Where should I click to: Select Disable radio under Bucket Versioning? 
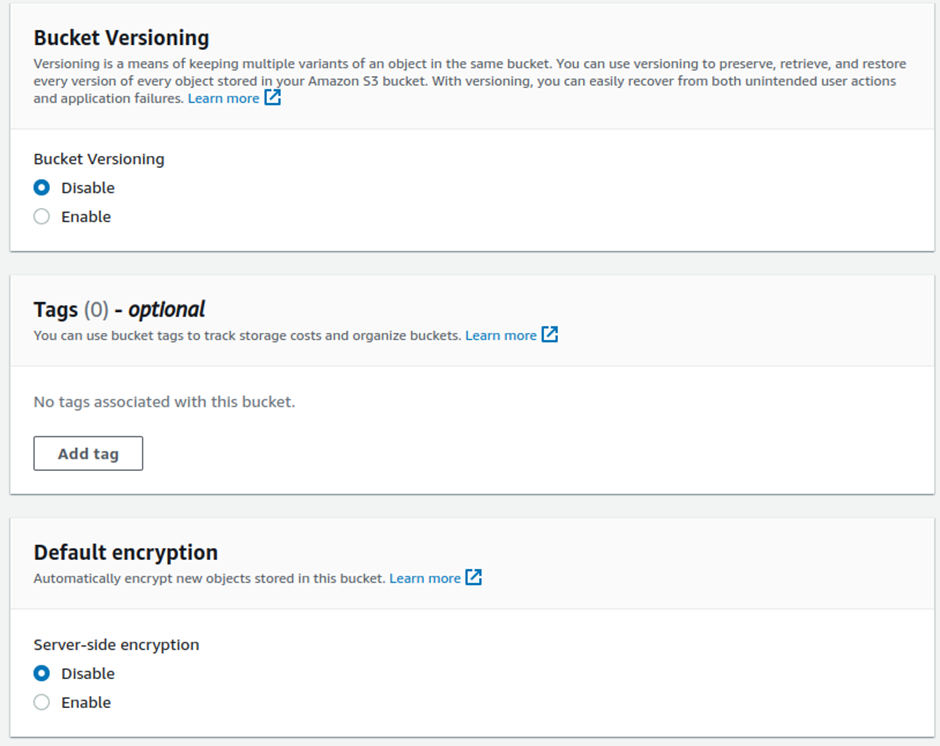point(41,188)
